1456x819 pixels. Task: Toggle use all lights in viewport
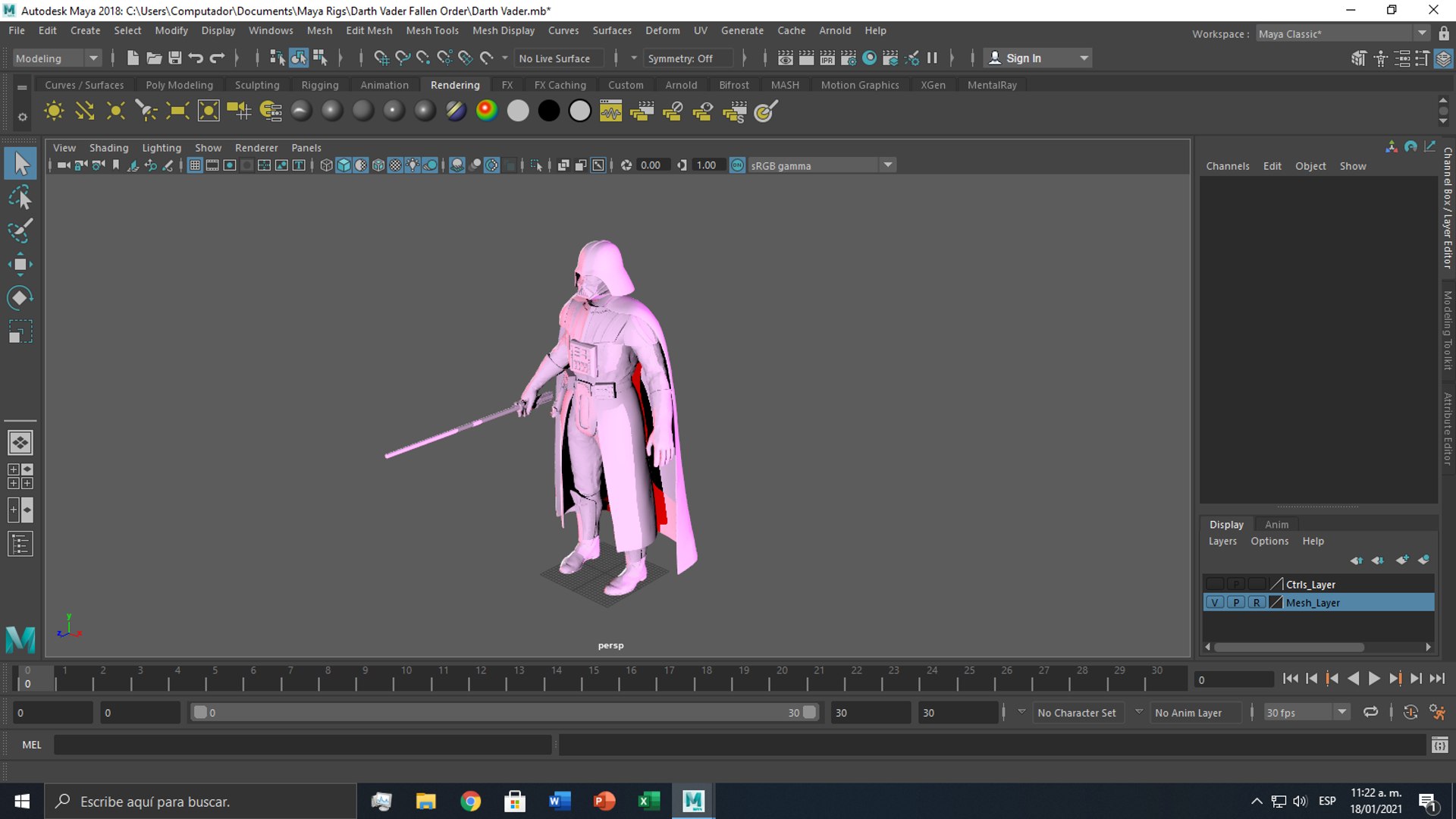pos(413,165)
